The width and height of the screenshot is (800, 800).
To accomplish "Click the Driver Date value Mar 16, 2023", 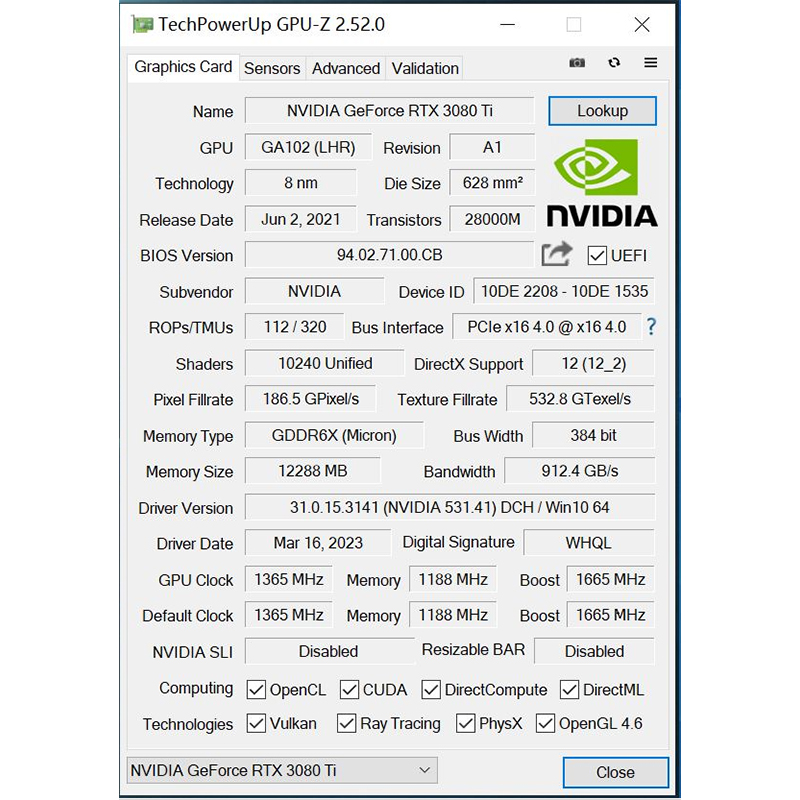I will pyautogui.click(x=318, y=543).
